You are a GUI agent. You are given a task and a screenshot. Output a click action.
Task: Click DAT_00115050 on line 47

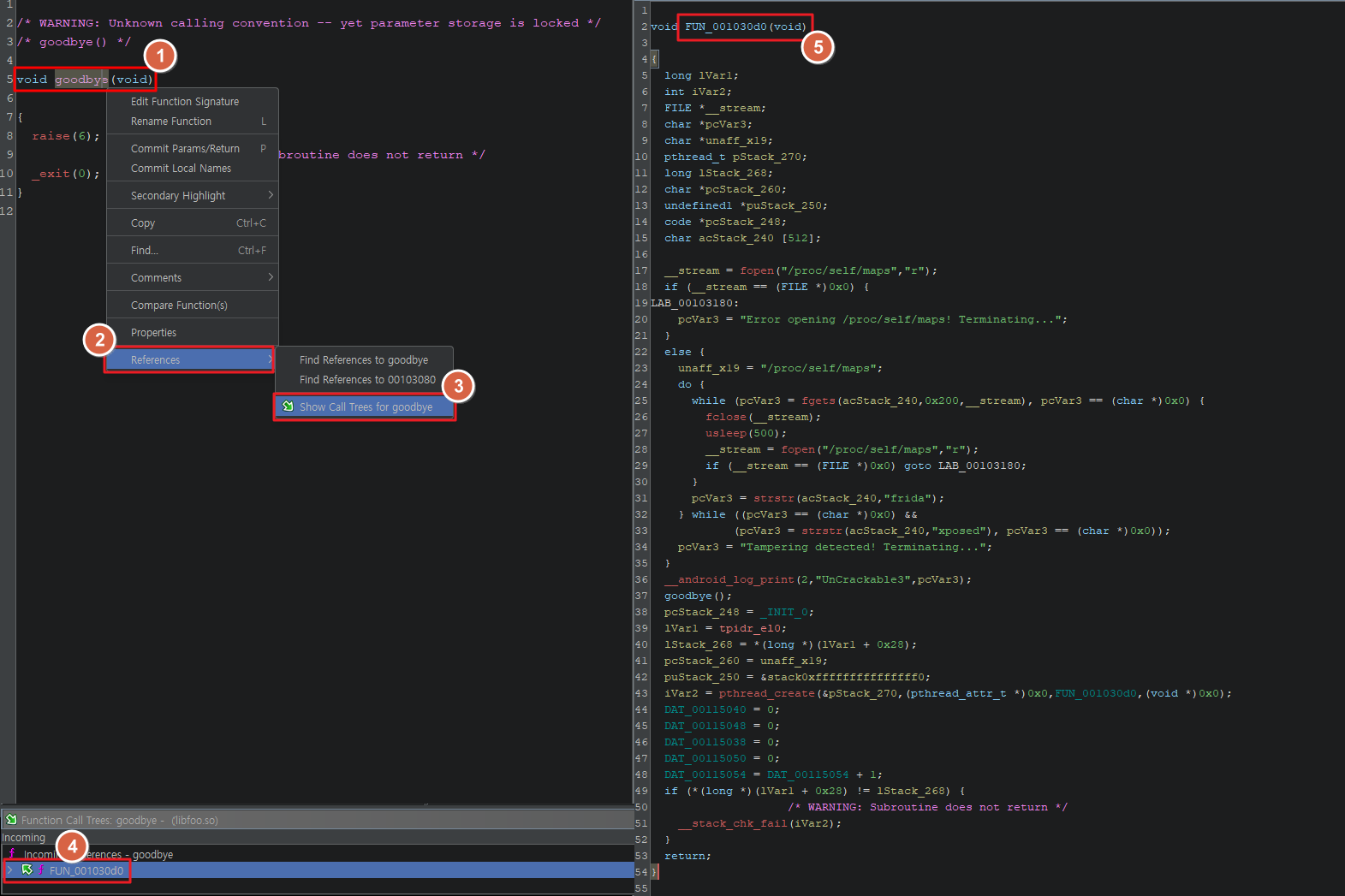tap(705, 758)
